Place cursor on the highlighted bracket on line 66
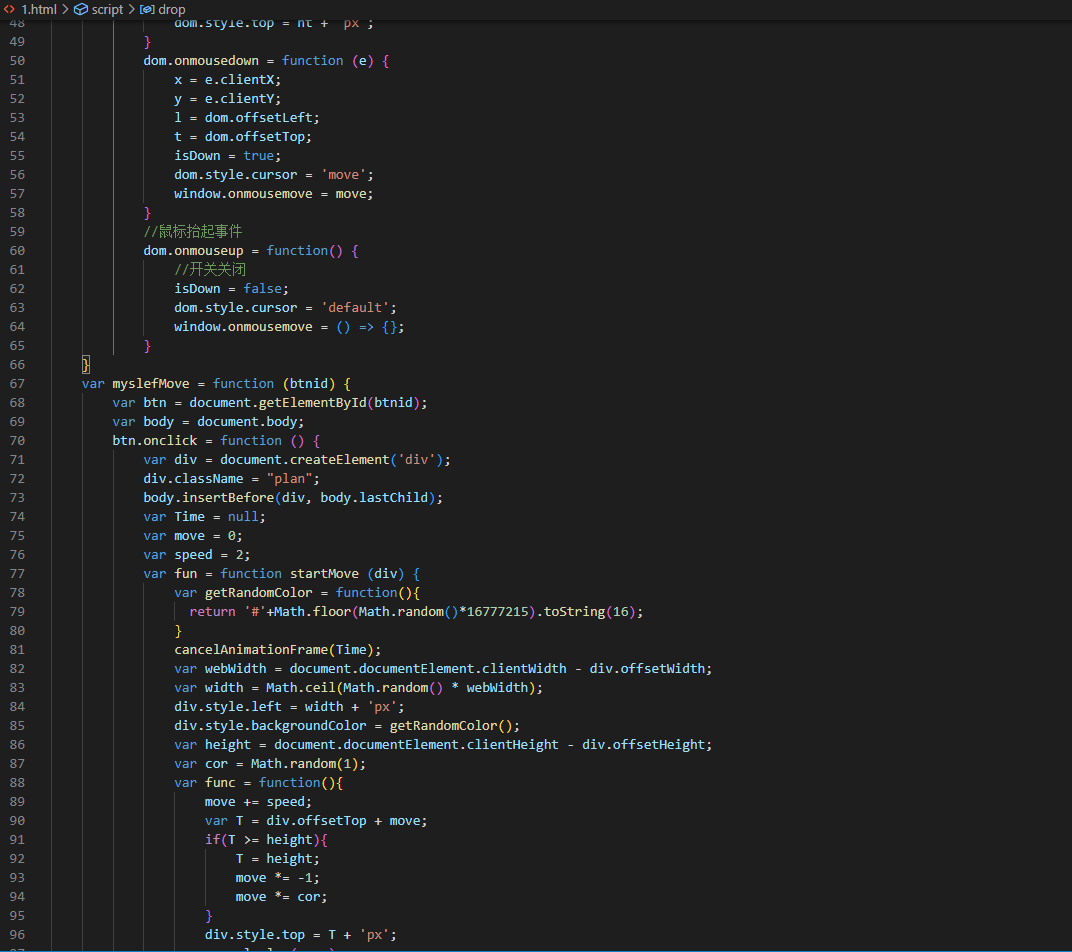 tap(86, 364)
